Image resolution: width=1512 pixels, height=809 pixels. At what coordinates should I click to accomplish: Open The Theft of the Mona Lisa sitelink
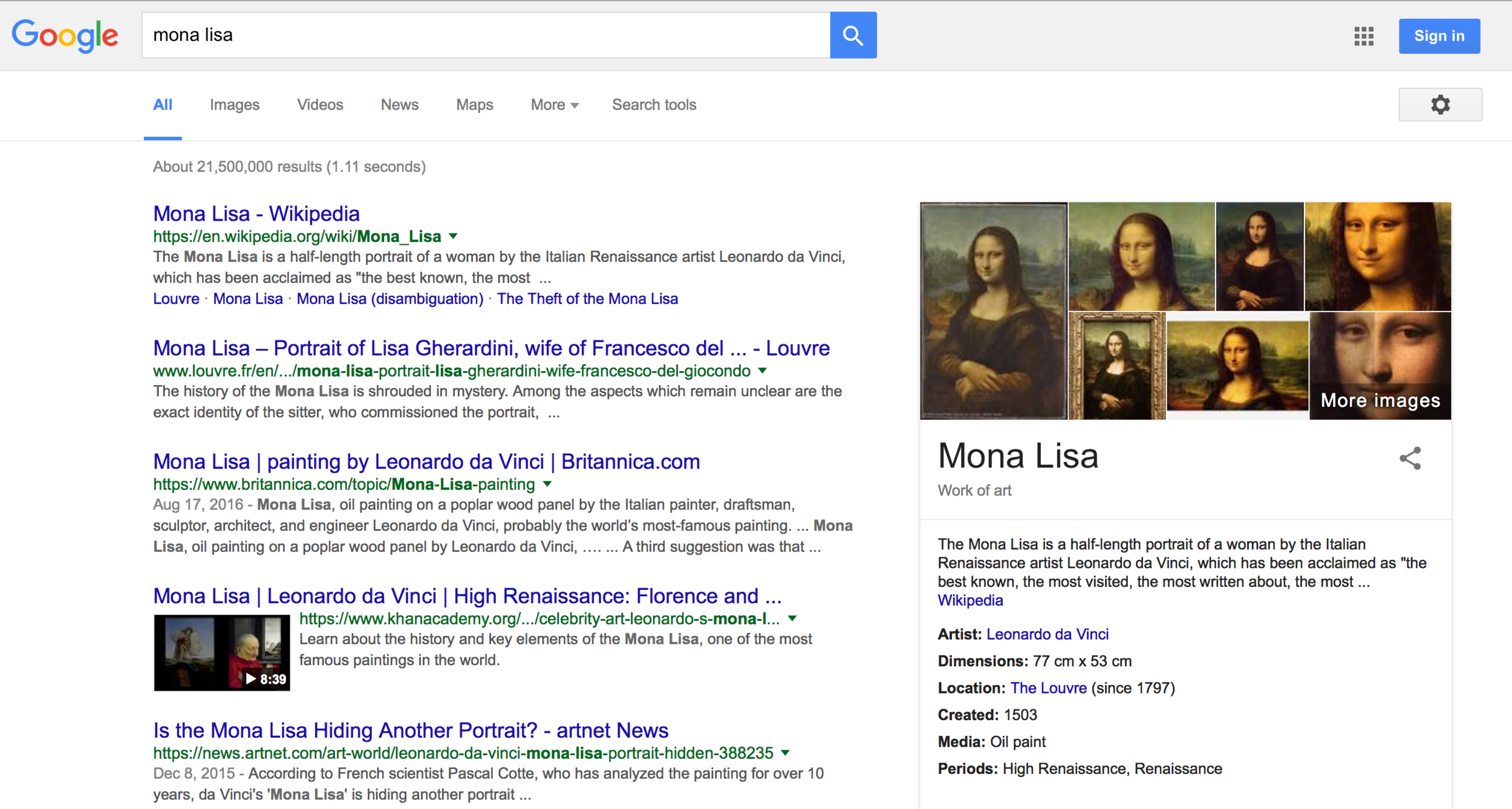coord(587,299)
